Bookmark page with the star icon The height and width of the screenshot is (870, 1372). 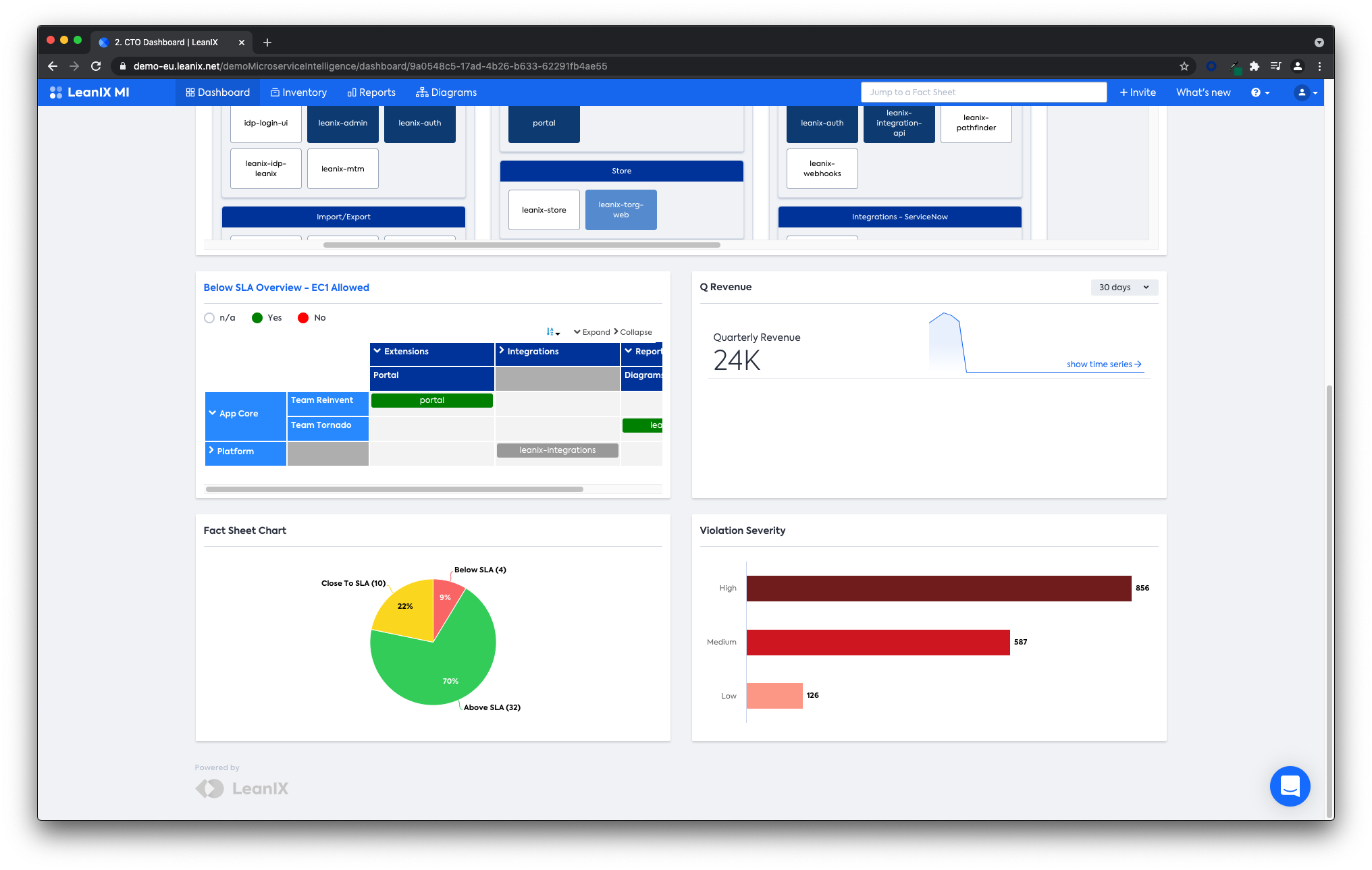(x=1184, y=66)
